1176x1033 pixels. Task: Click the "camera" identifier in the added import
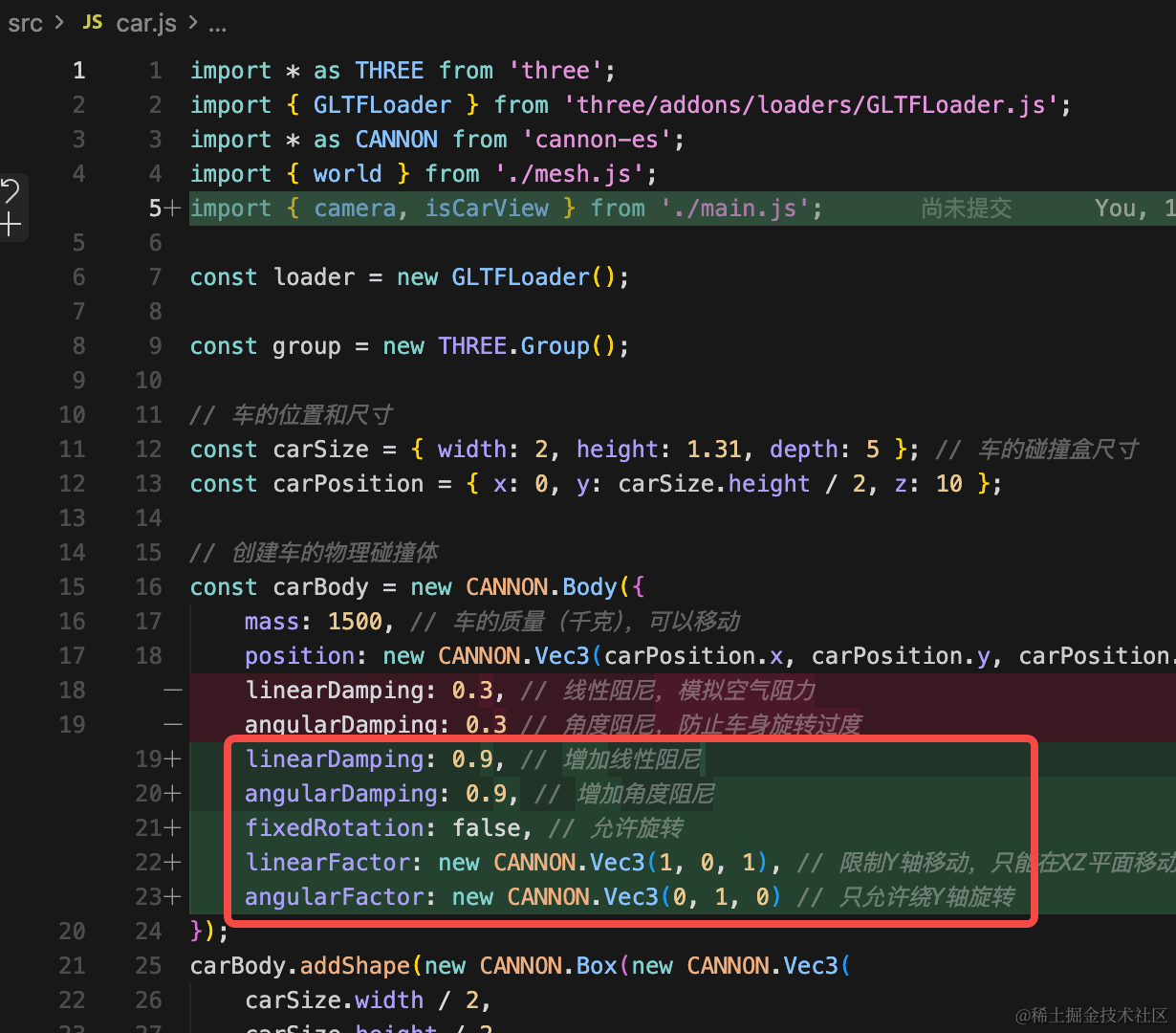pos(354,209)
